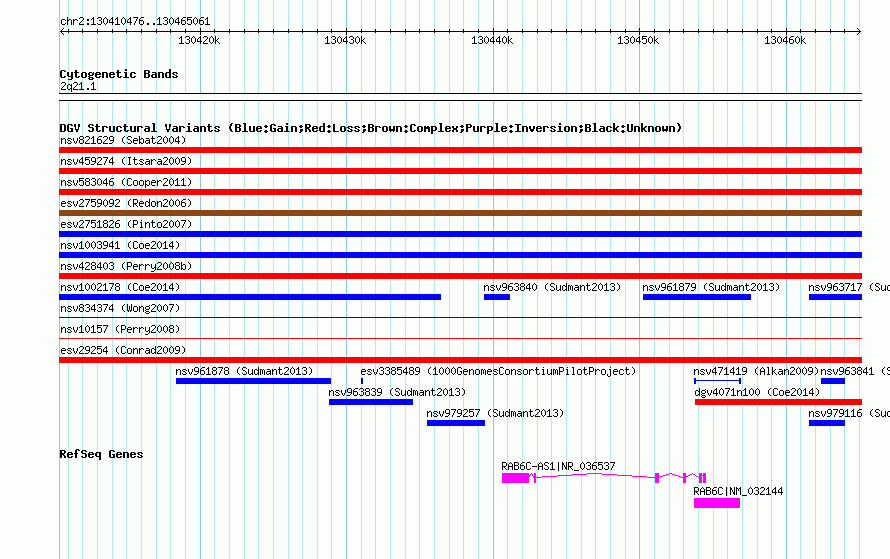This screenshot has height=559, width=890.
Task: Click the 2q21.1 cytogenetic band label
Action: click(78, 86)
